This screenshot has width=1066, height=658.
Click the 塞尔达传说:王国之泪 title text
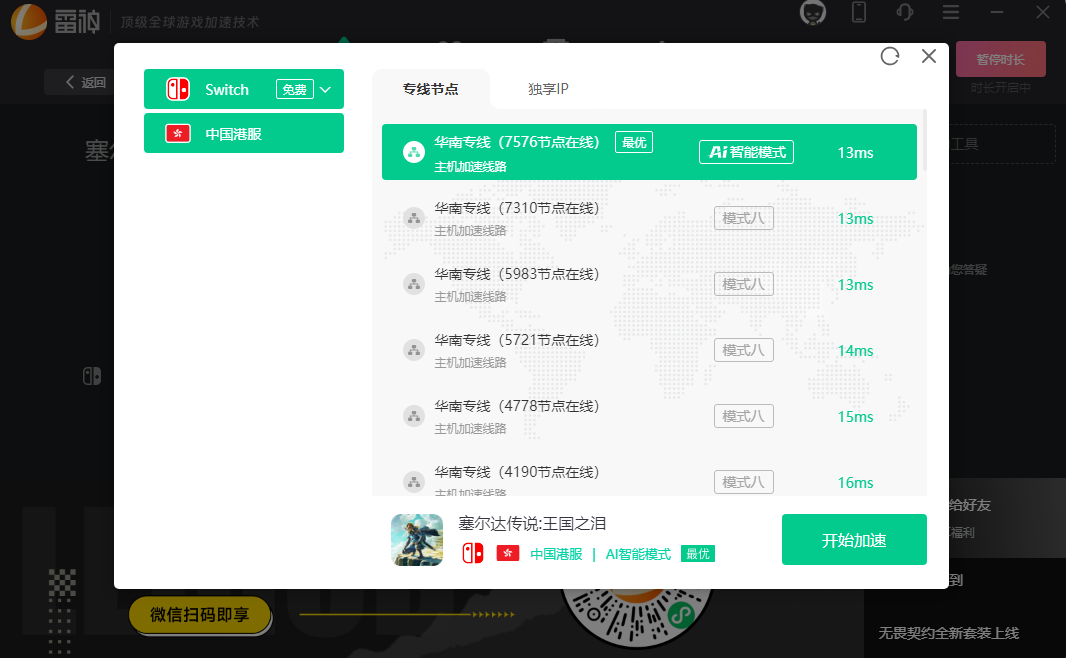tap(532, 523)
